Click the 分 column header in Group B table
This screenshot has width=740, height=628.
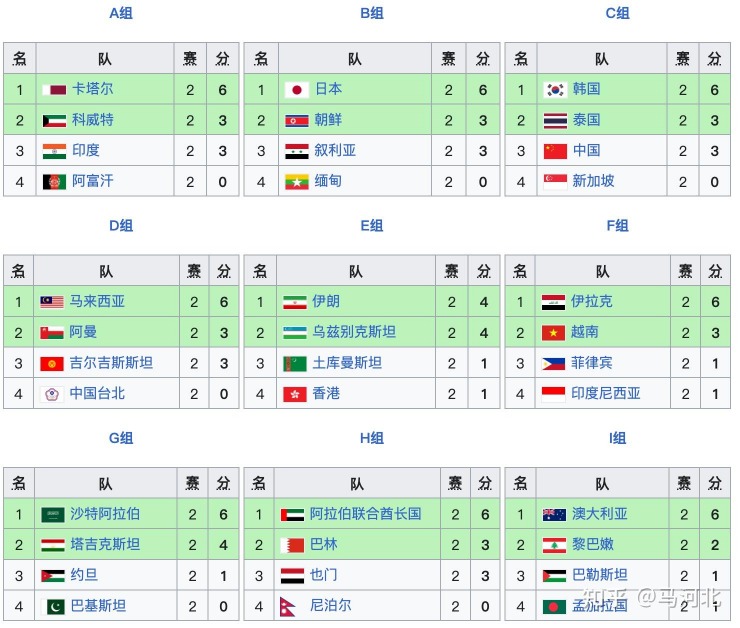tap(483, 59)
